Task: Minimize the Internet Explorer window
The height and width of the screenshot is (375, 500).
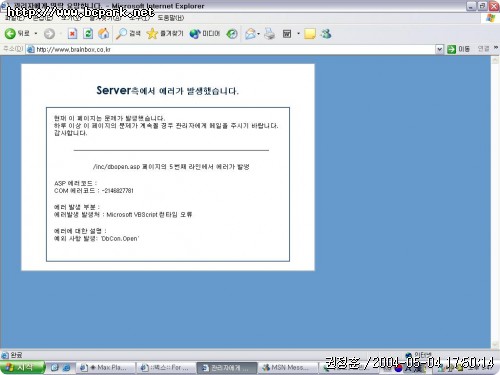Action: coord(471,6)
